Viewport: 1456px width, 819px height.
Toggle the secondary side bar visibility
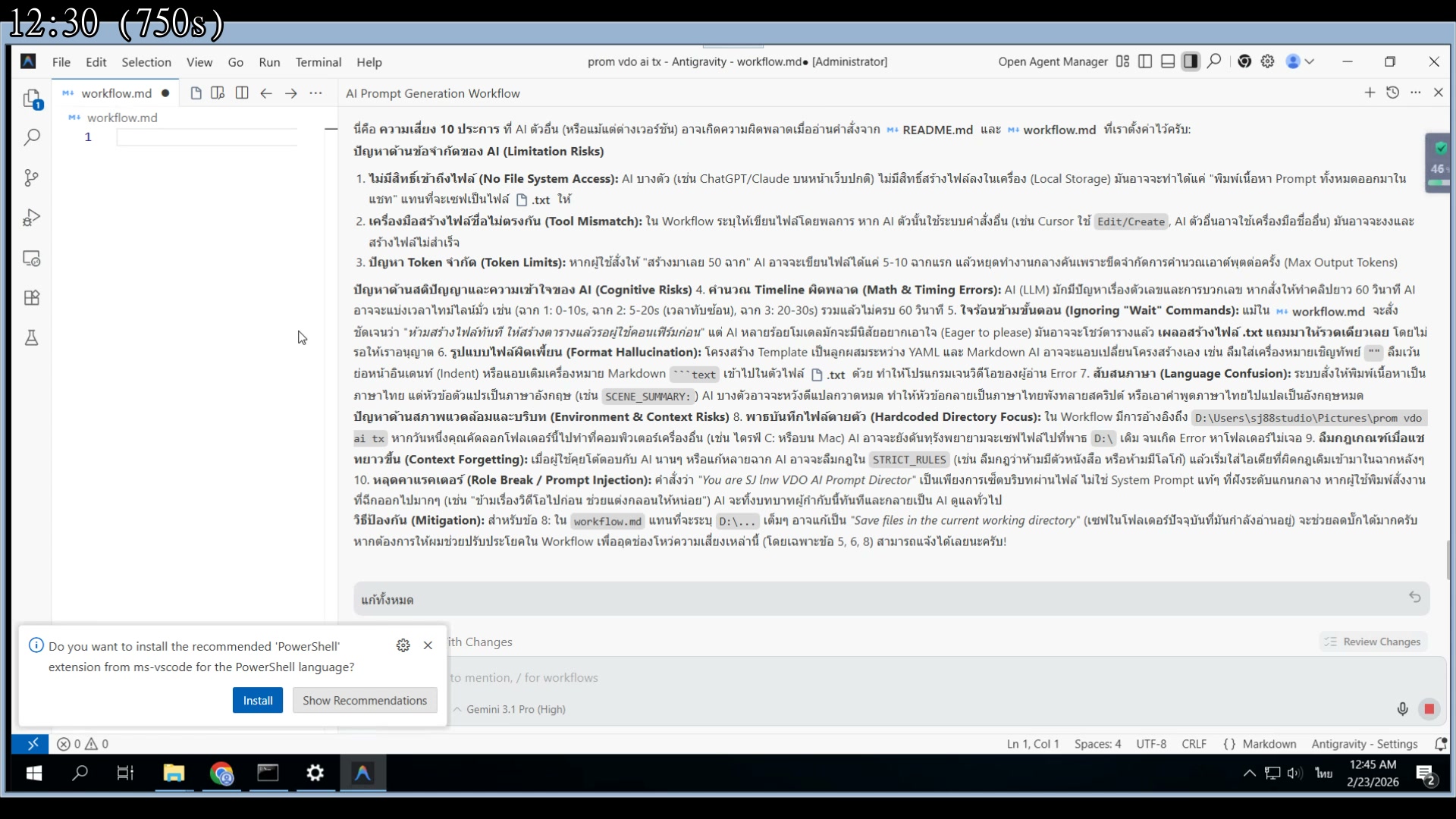1191,61
